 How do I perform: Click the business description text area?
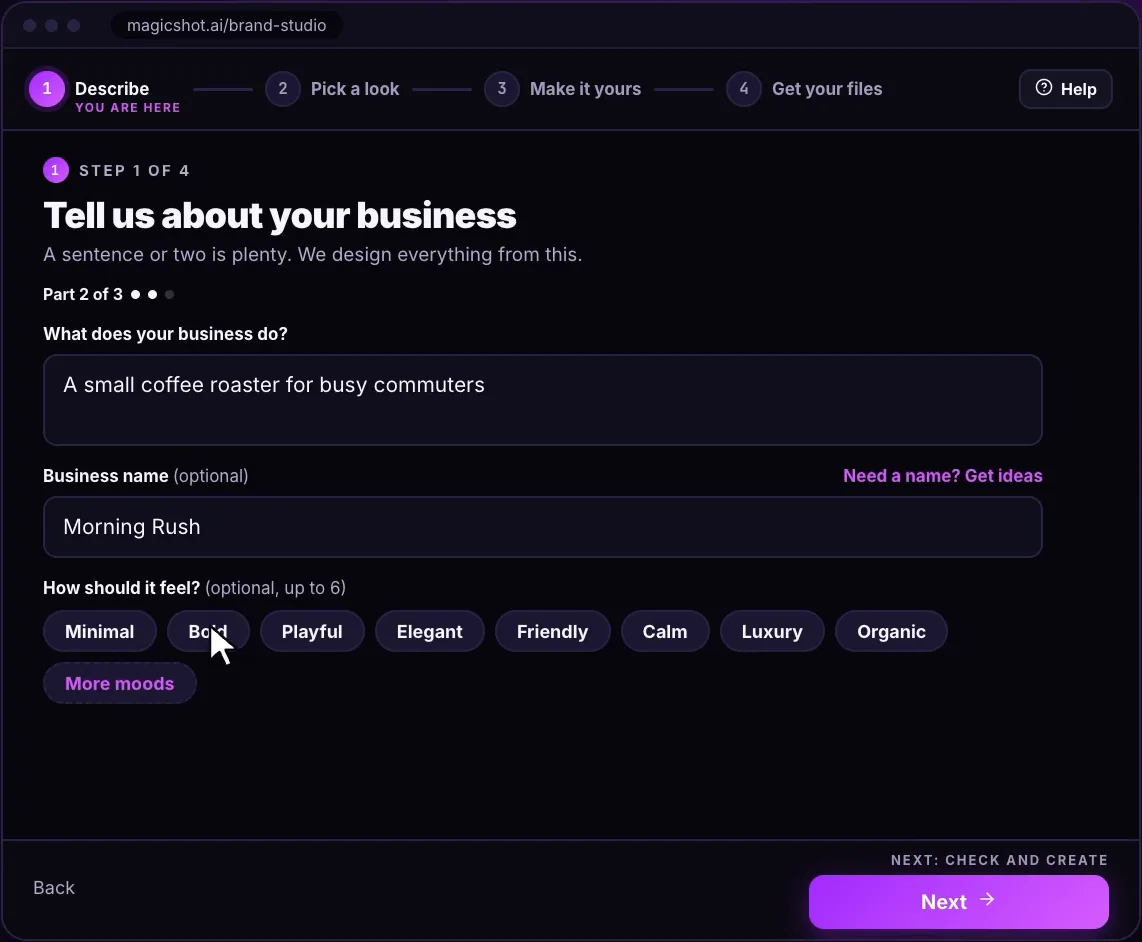click(543, 400)
